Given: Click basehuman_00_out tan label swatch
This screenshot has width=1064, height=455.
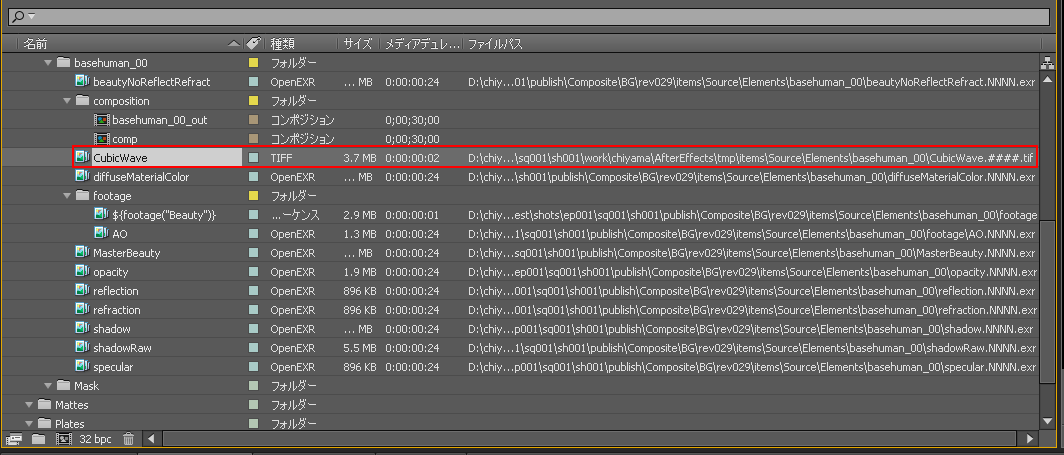Looking at the screenshot, I should tap(253, 119).
